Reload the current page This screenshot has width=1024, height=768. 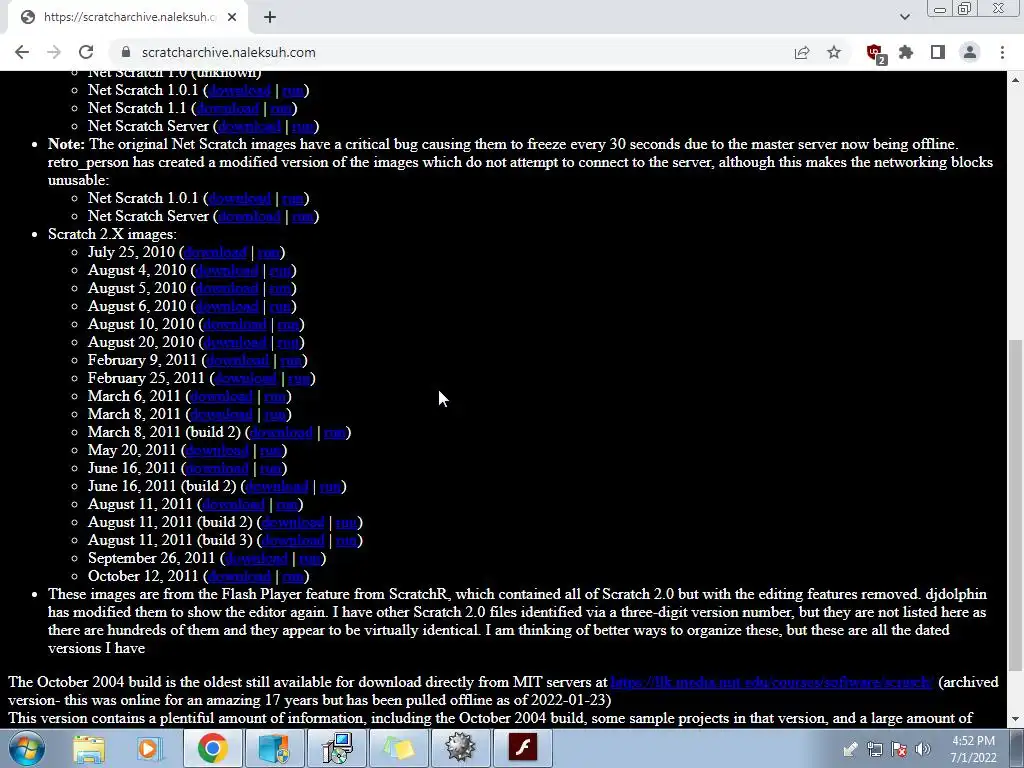[86, 52]
